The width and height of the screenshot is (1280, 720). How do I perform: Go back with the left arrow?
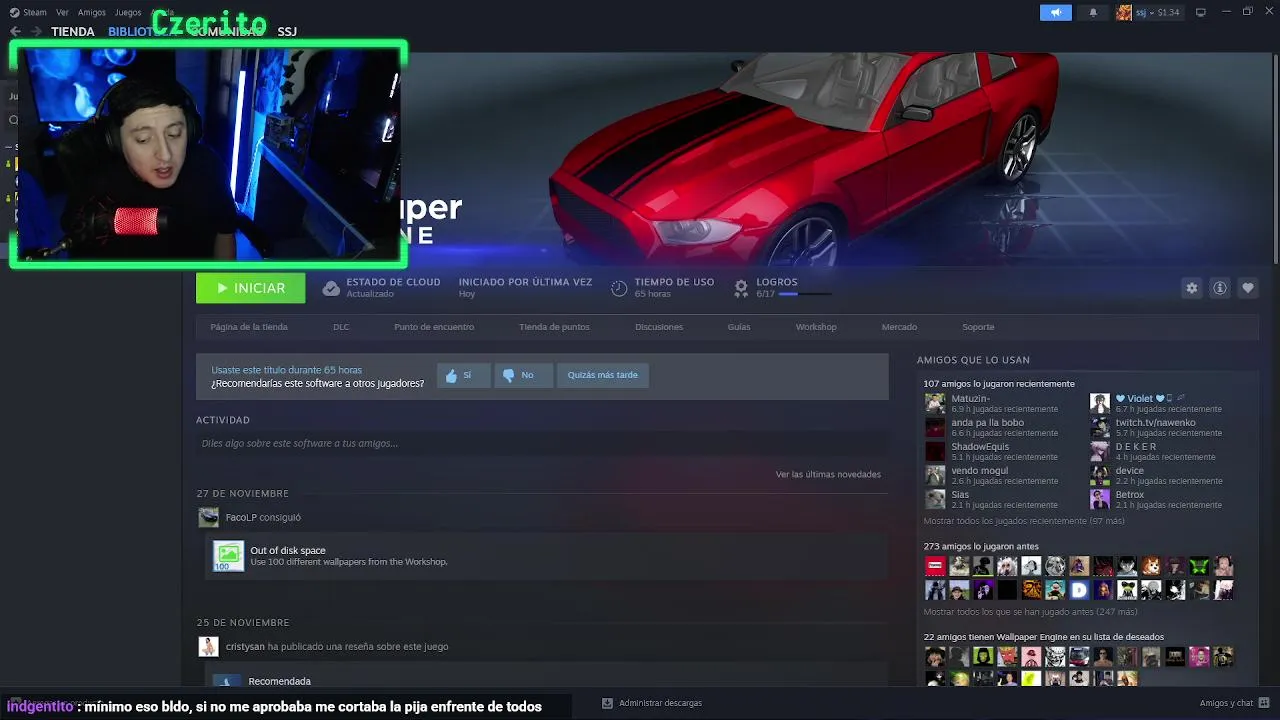(x=15, y=31)
